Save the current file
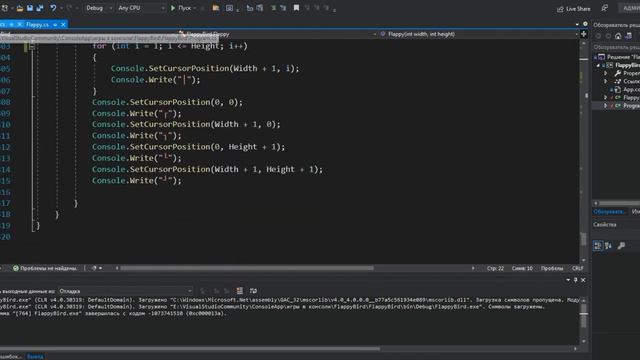This screenshot has width=640, height=360. [30, 8]
